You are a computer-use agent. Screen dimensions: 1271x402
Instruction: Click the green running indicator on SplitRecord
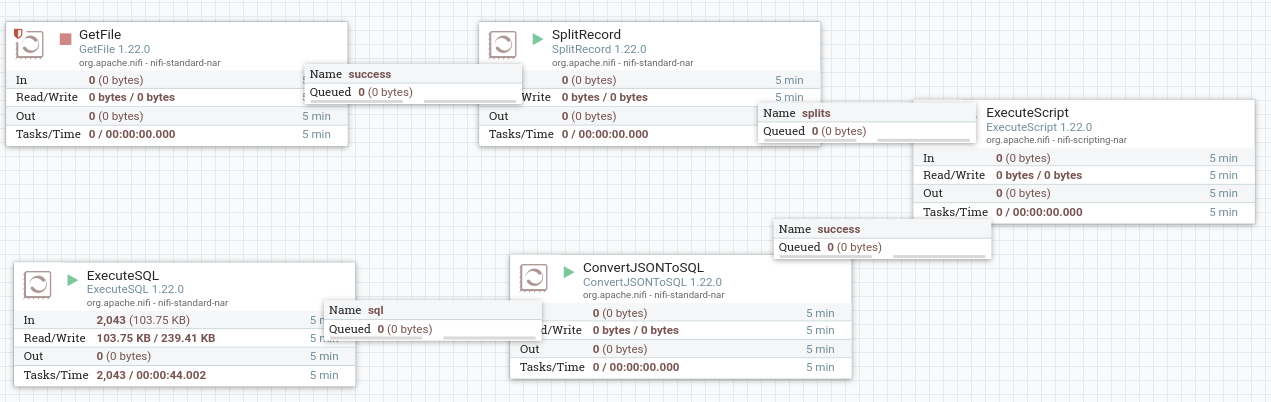click(x=538, y=39)
